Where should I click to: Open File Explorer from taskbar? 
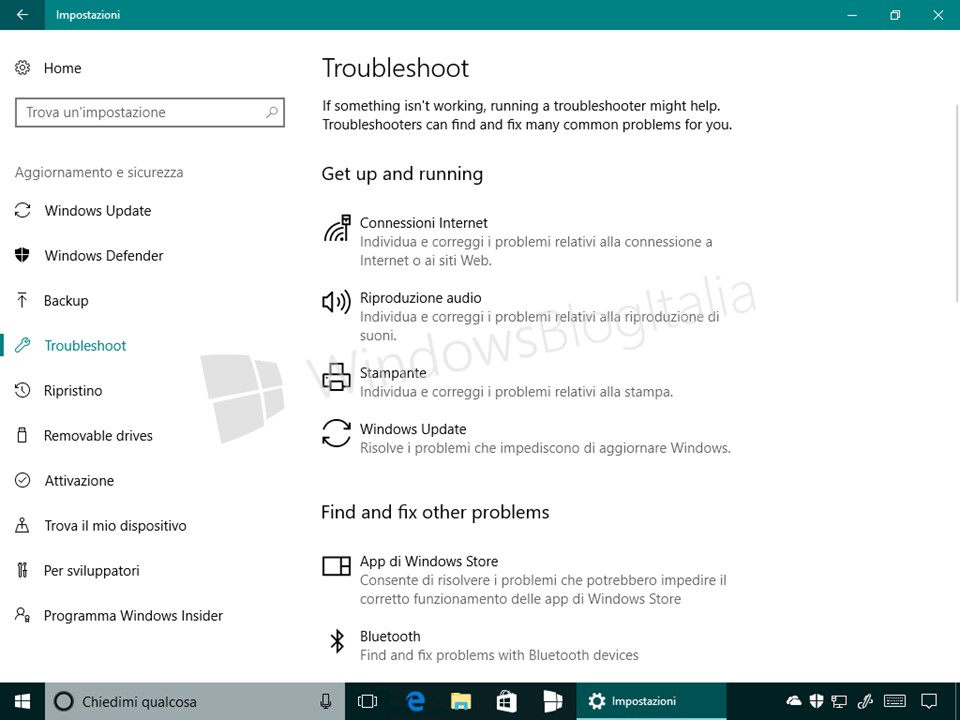click(461, 702)
